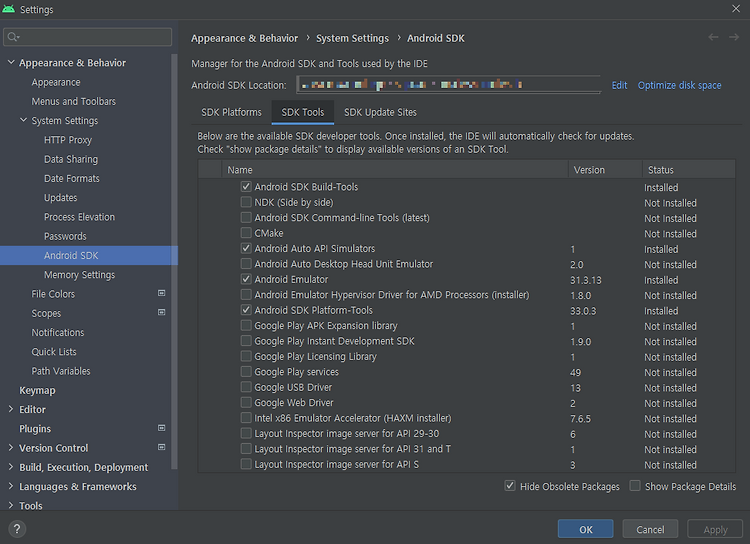Screen dimensions: 750x544
Task: Close the Settings dialog window
Action: click(736, 9)
